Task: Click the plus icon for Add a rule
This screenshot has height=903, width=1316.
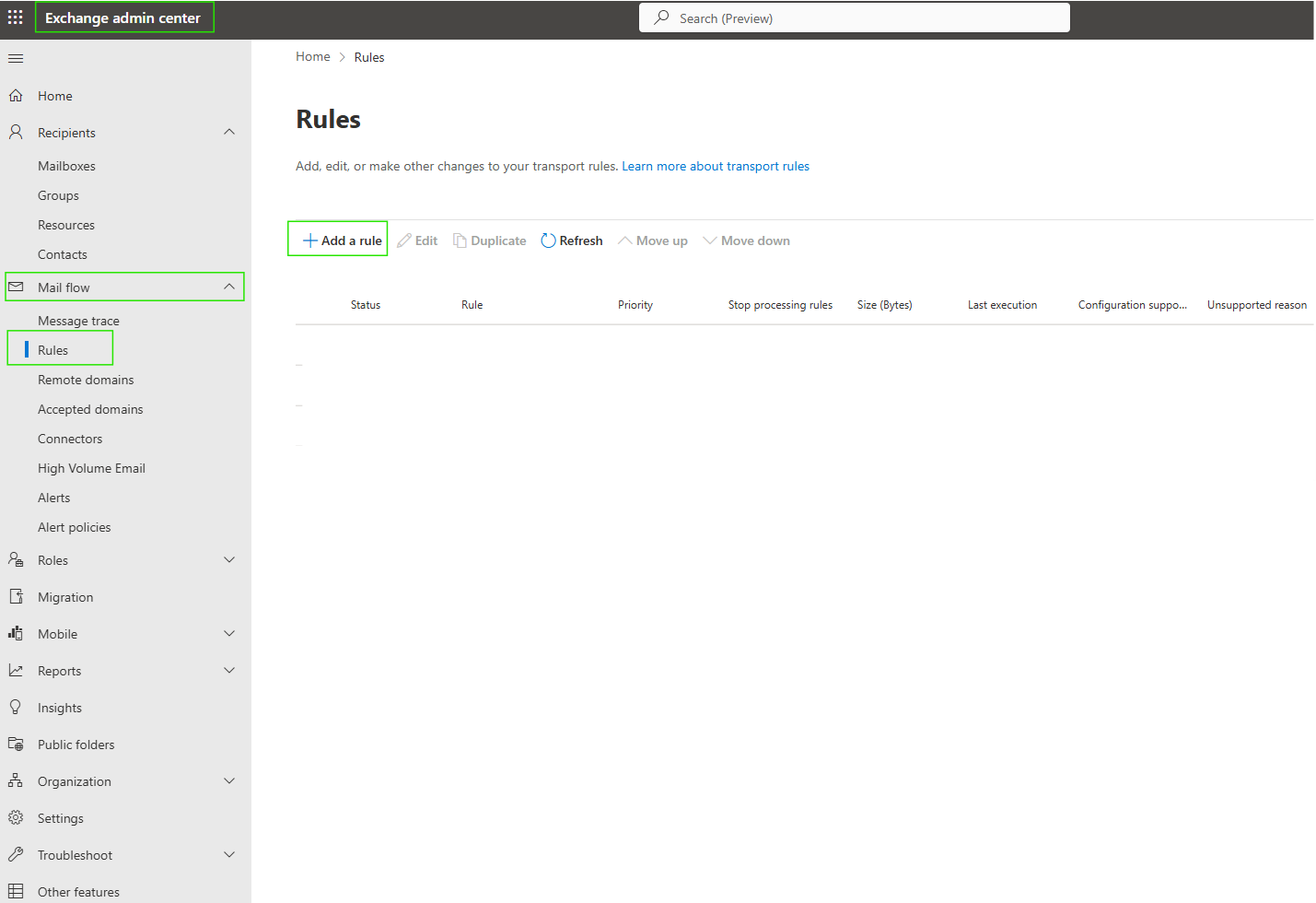Action: (x=310, y=240)
